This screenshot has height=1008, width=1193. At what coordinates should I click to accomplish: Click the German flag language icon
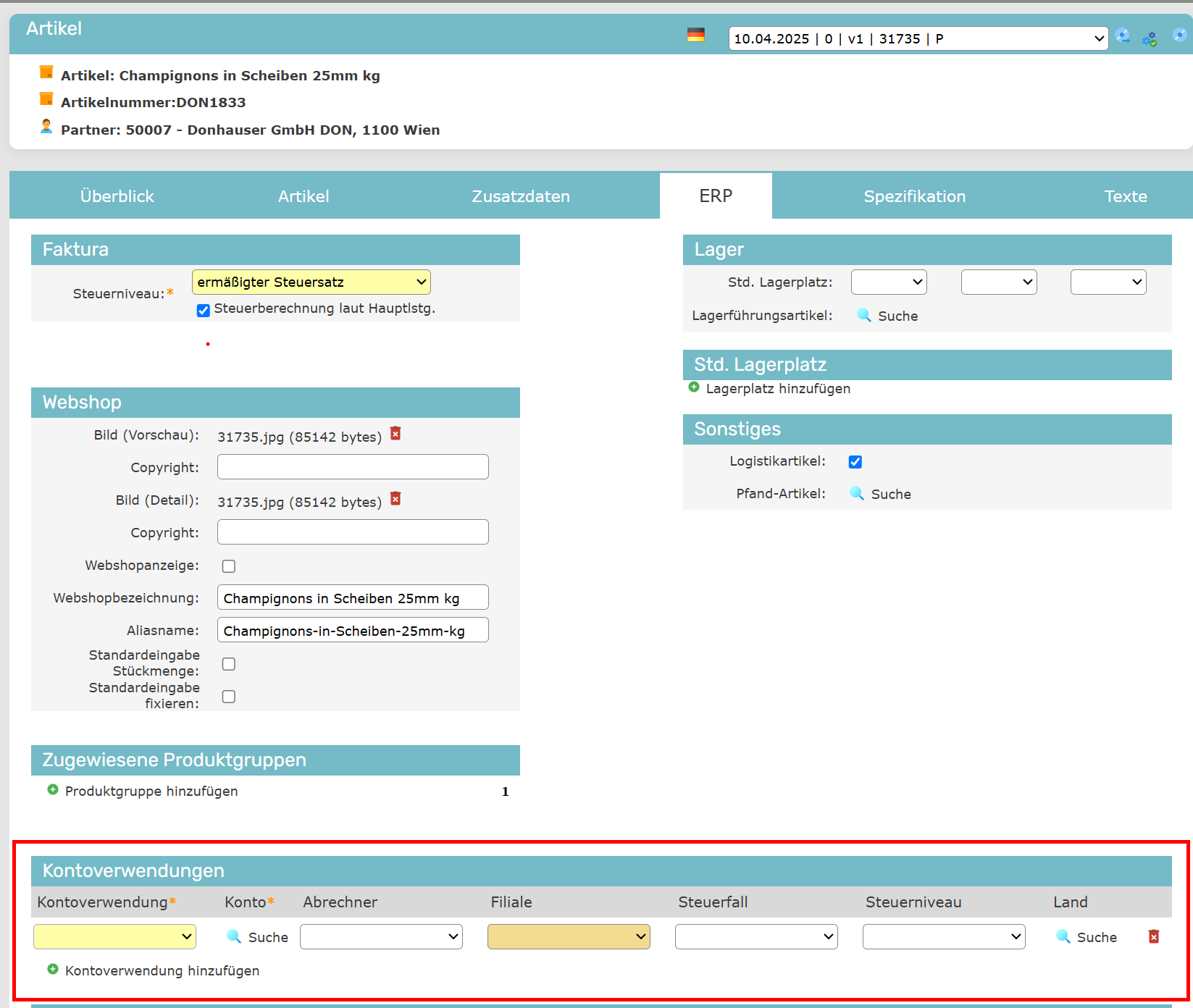(695, 35)
